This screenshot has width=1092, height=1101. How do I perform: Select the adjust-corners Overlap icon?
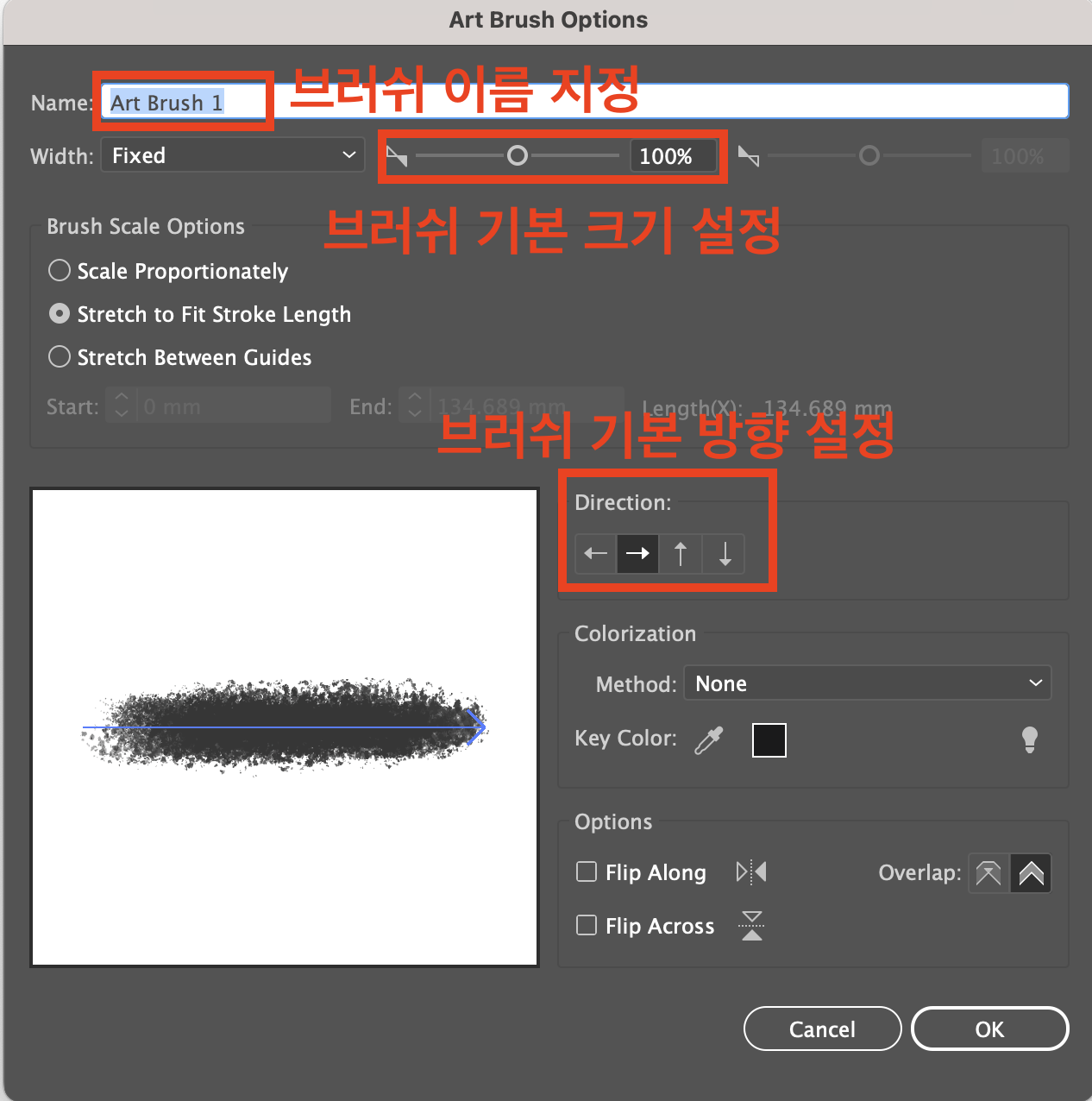(1030, 873)
